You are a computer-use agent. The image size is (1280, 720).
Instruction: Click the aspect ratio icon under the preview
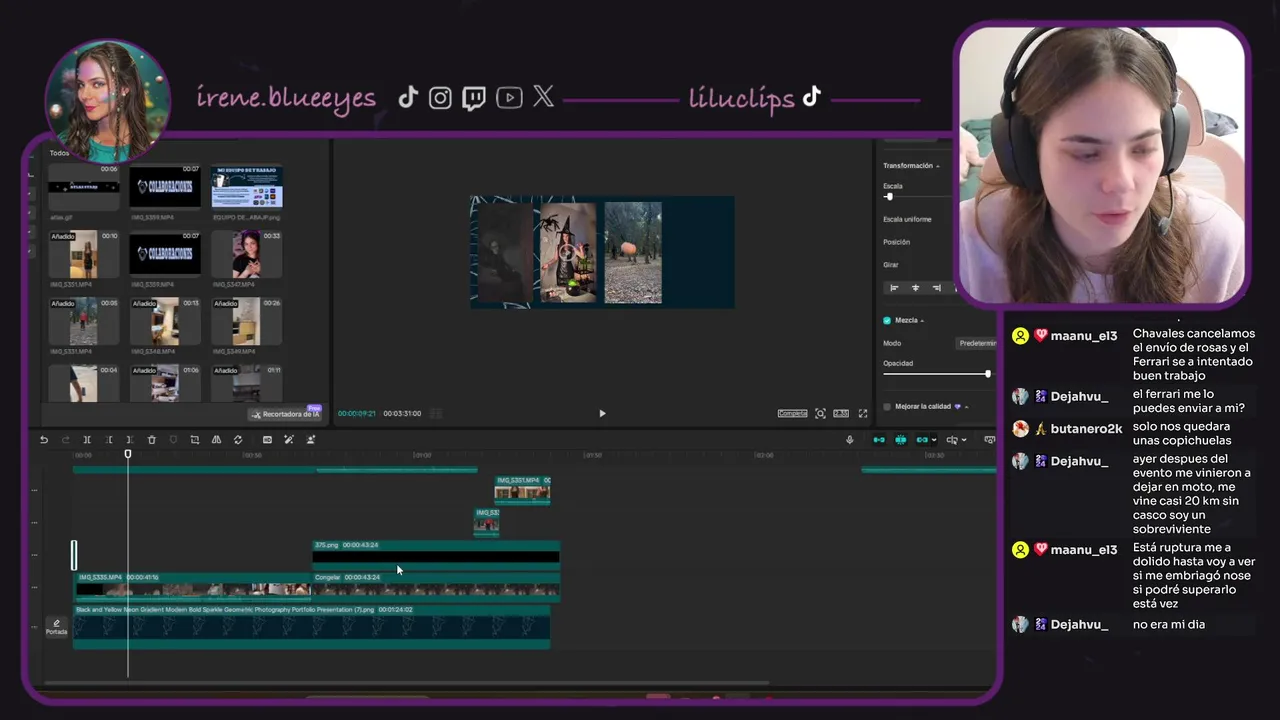[x=841, y=413]
